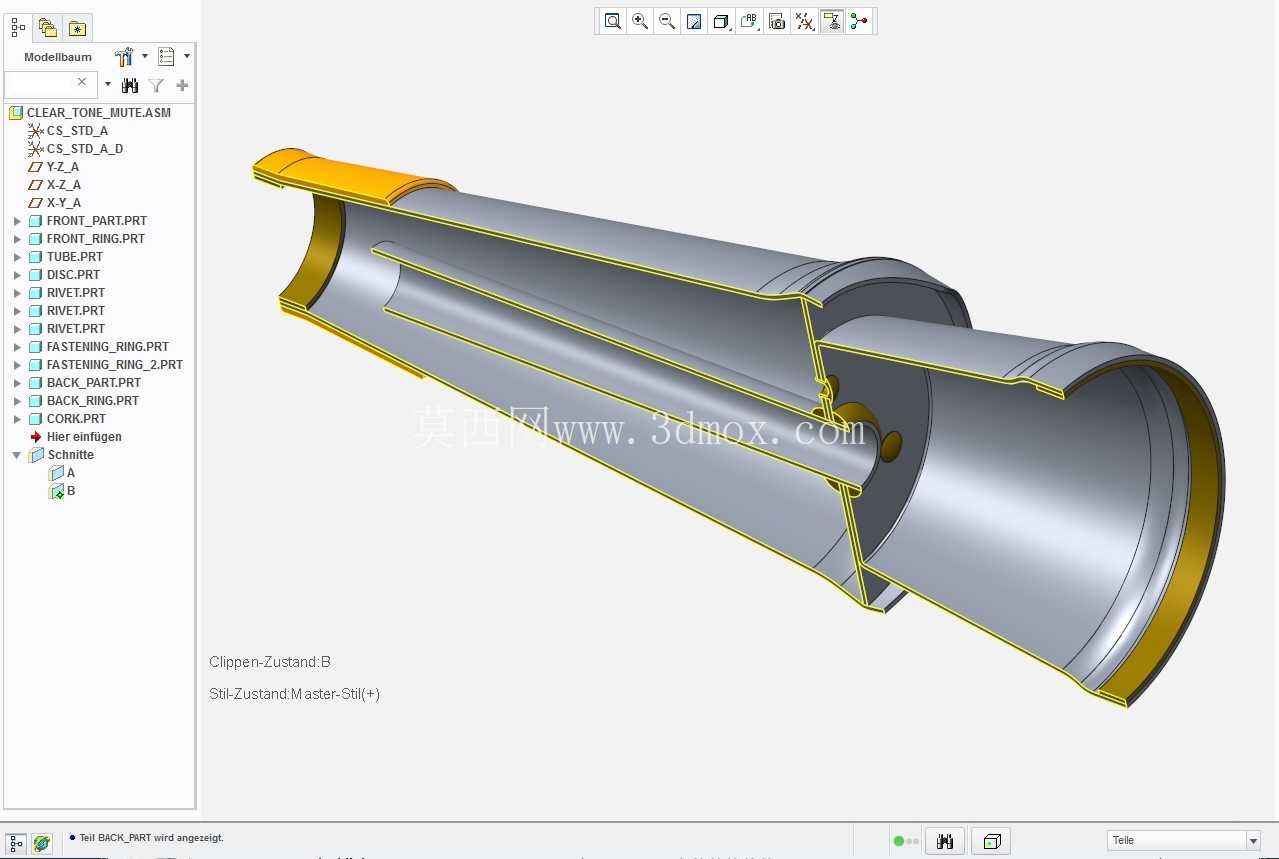
Task: Clear the model tree search with X
Action: point(82,82)
